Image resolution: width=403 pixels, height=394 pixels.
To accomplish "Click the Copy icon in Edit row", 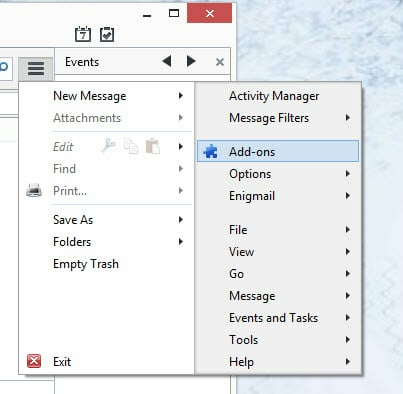I will 131,146.
